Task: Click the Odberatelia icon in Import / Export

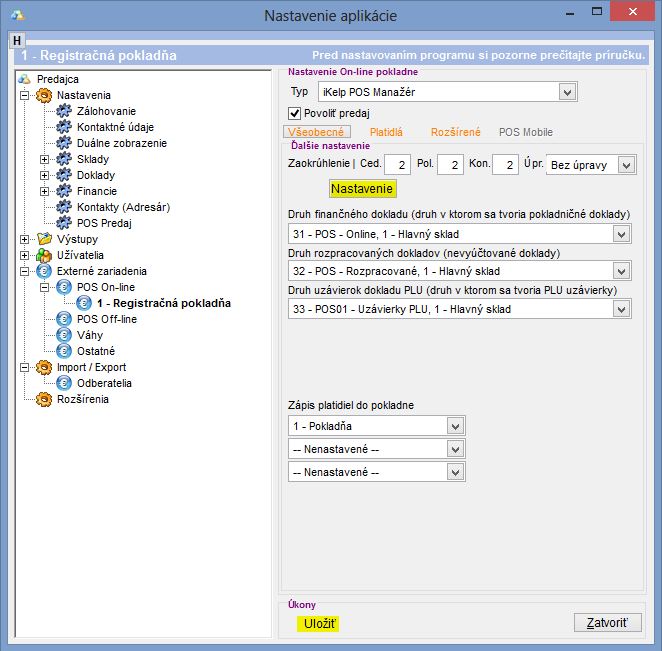Action: click(65, 383)
